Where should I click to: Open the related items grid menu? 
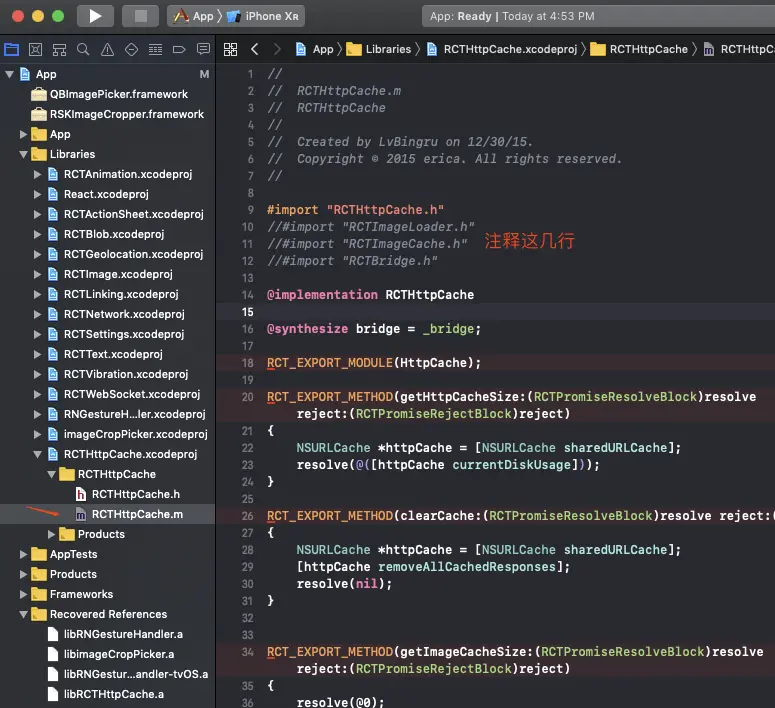[230, 49]
